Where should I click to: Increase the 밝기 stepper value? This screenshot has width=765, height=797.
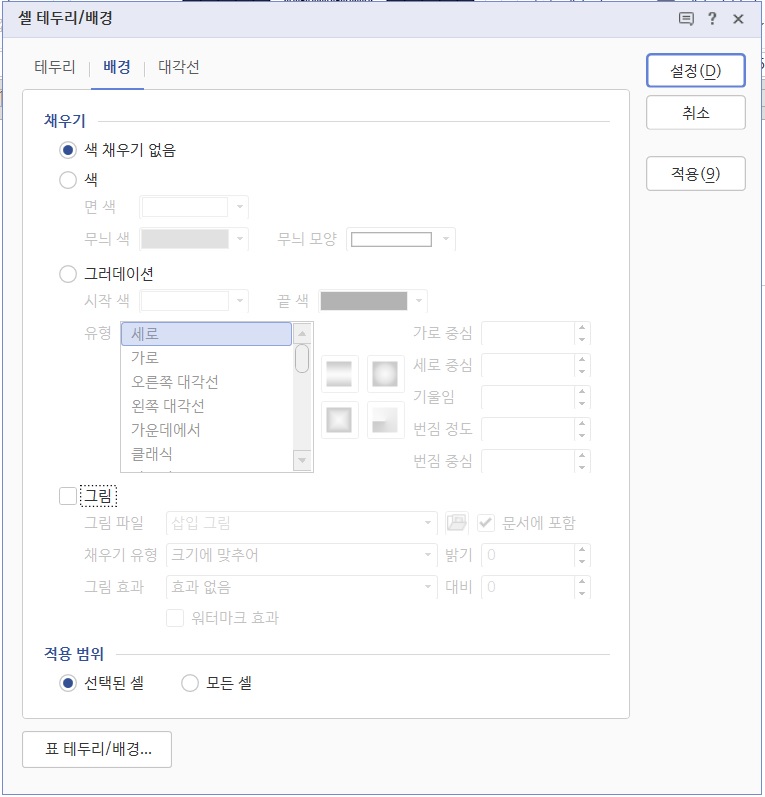[582, 549]
